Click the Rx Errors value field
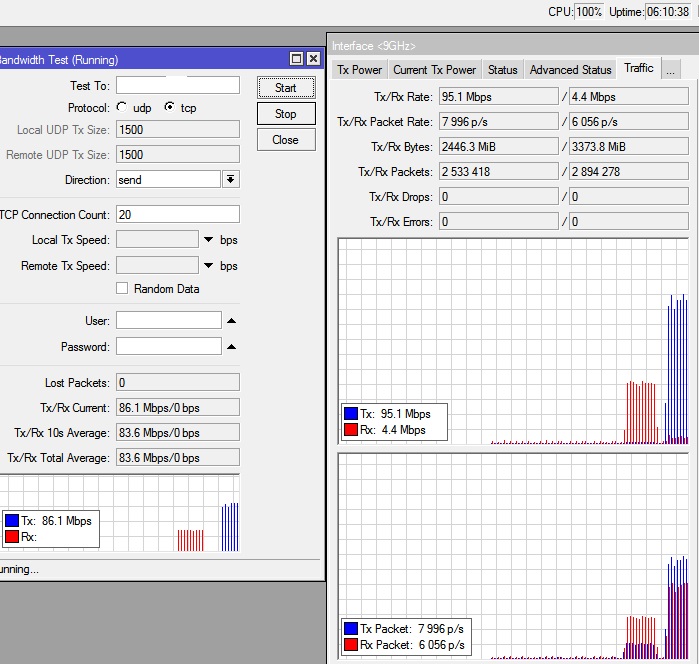 pos(629,221)
